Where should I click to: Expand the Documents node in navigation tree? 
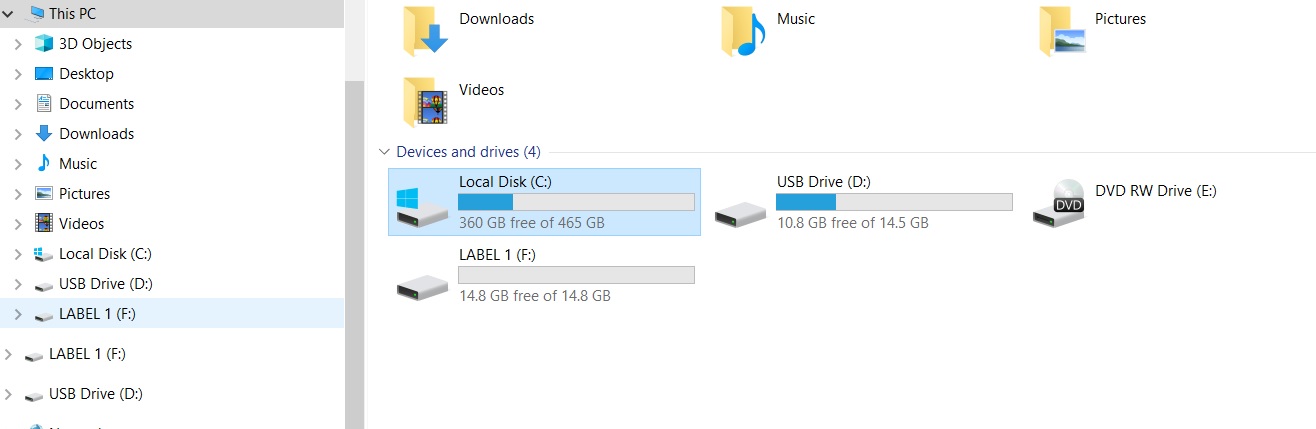click(18, 104)
